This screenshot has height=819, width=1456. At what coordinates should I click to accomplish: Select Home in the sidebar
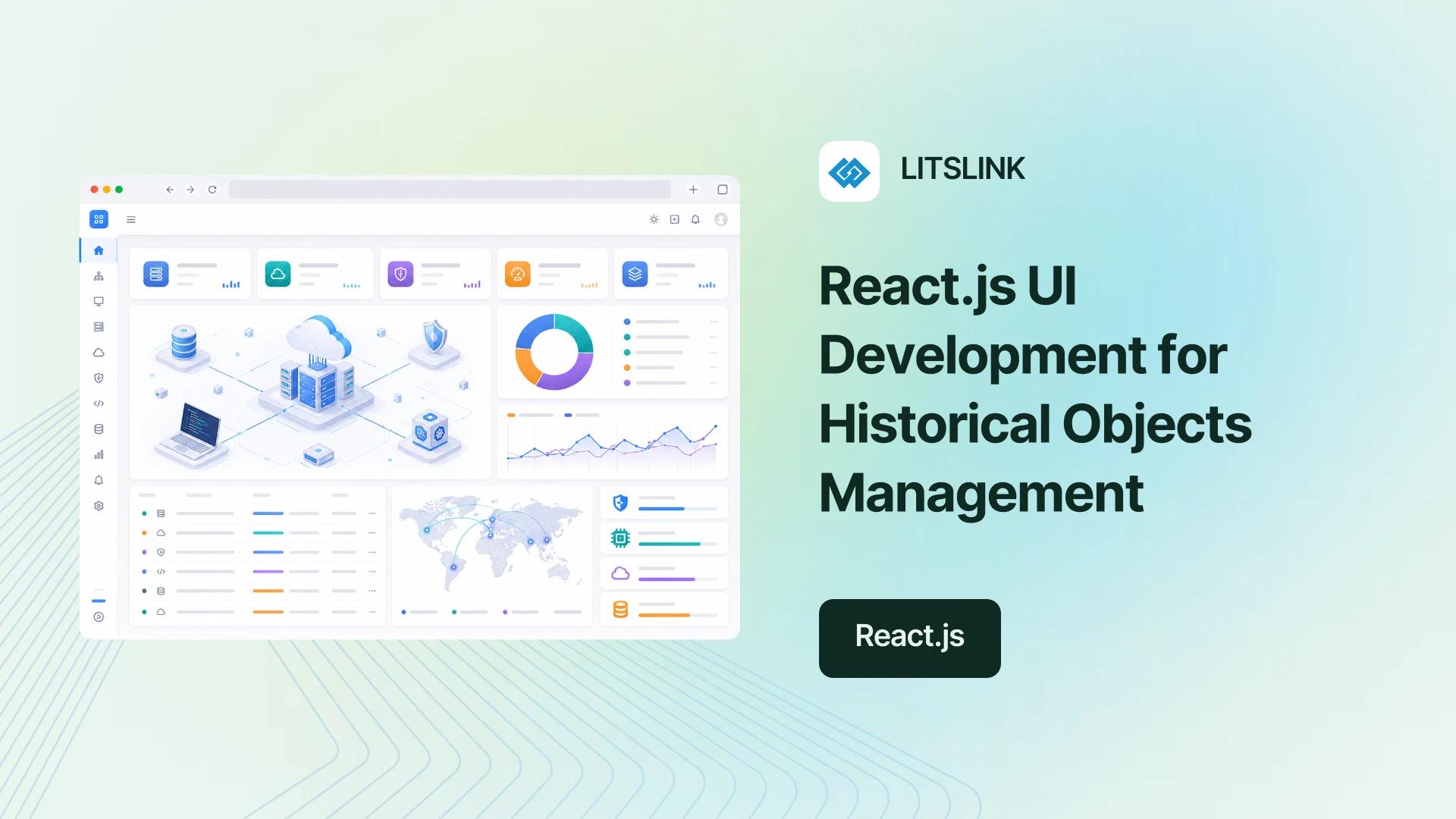[x=99, y=250]
